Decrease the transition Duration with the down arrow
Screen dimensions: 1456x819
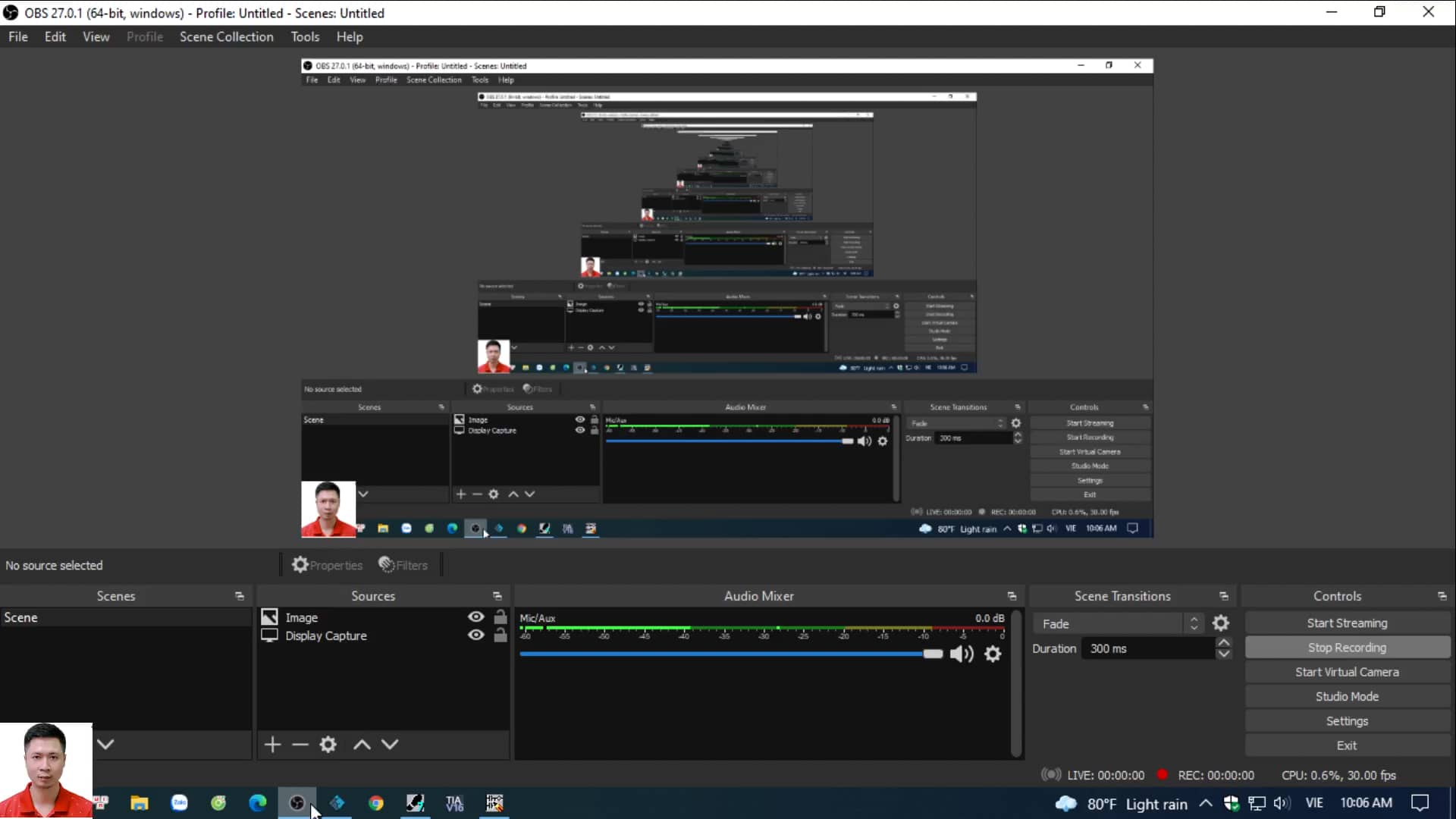[x=1223, y=654]
